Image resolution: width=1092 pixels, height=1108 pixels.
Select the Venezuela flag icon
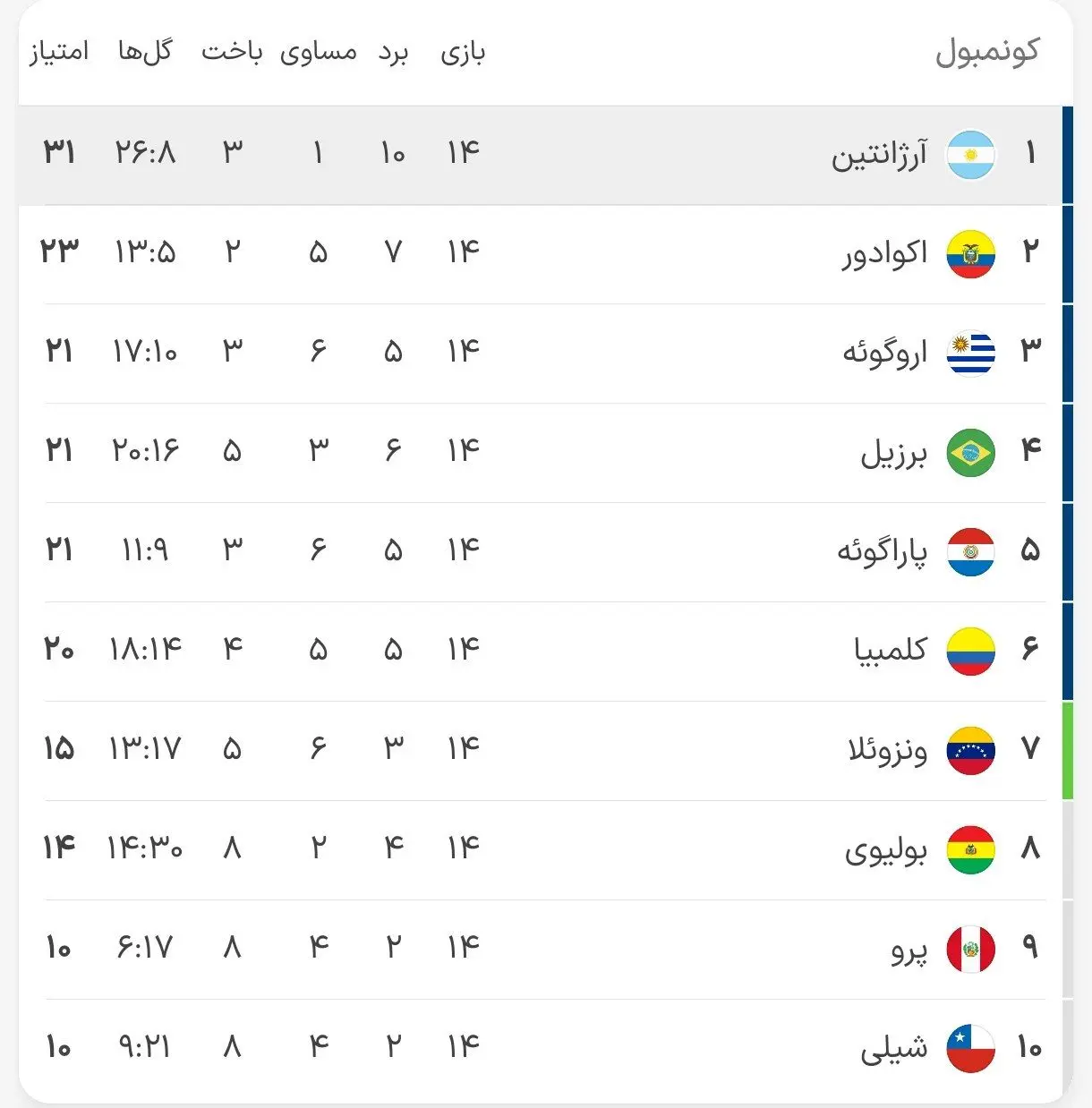pyautogui.click(x=970, y=752)
